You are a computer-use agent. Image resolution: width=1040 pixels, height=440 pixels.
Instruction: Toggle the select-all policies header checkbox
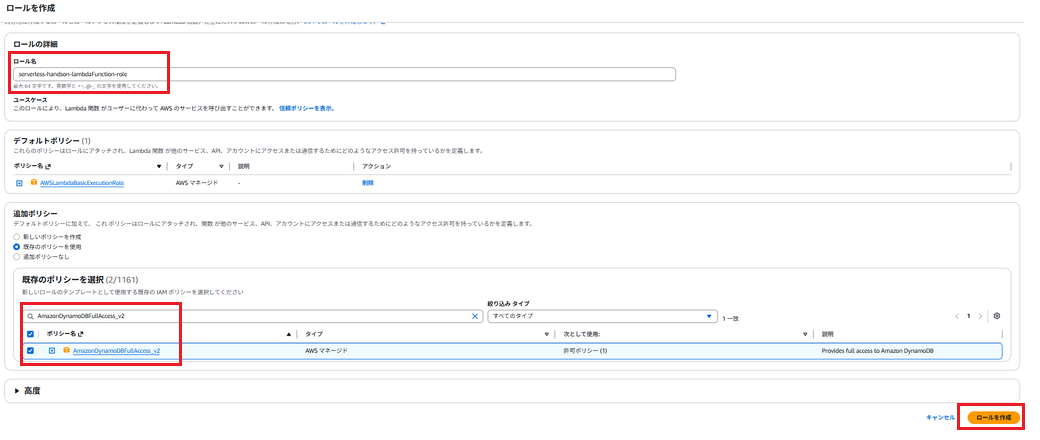tap(31, 334)
